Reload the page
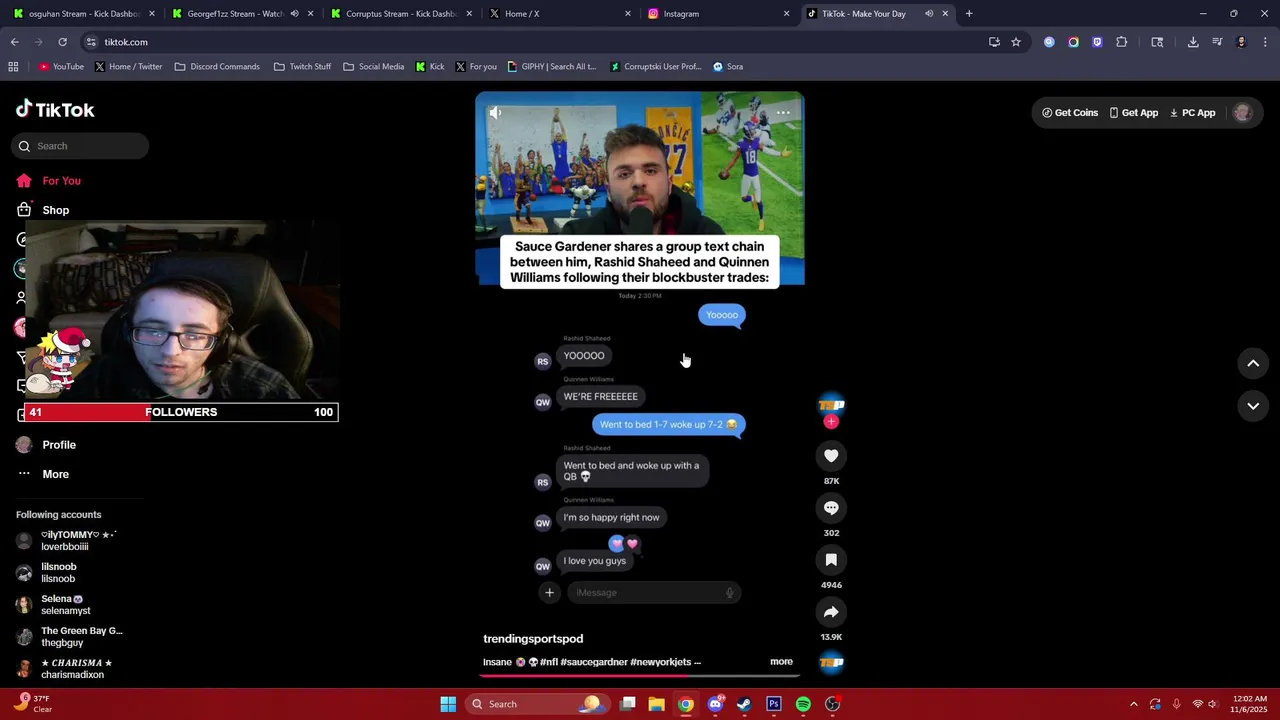The width and height of the screenshot is (1280, 720). 62,42
